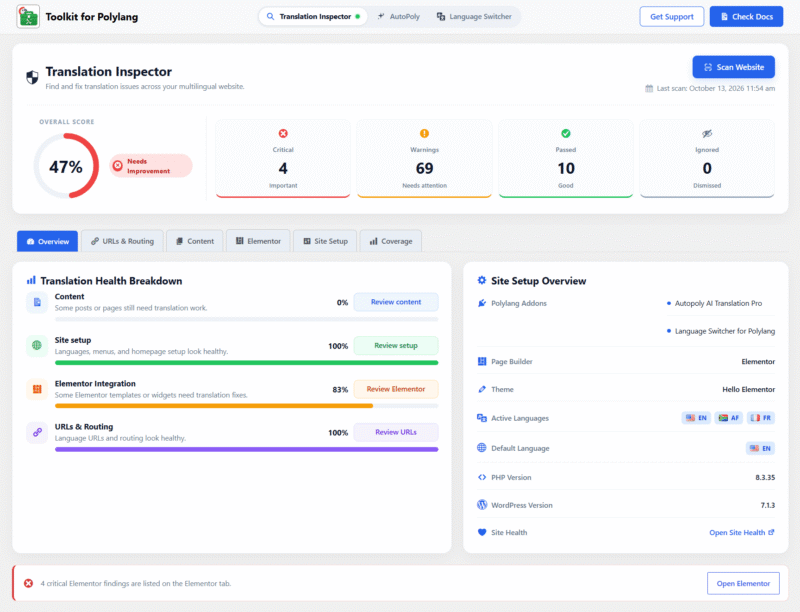Click the external link icon after Open Site Health
Image resolution: width=800 pixels, height=612 pixels.
[771, 532]
